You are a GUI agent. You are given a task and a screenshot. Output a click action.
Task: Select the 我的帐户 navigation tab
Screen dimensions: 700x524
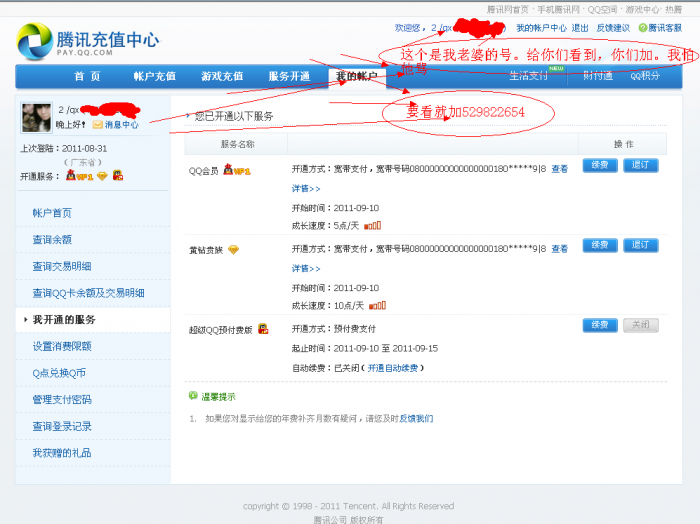tap(357, 77)
